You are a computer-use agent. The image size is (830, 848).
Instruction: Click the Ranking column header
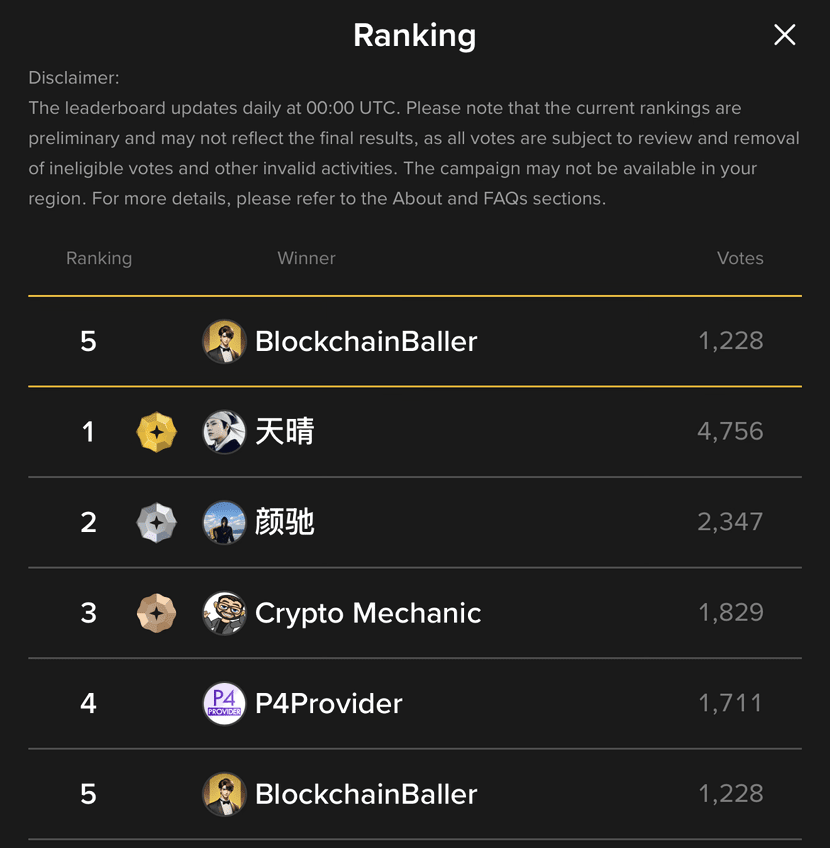coord(99,259)
